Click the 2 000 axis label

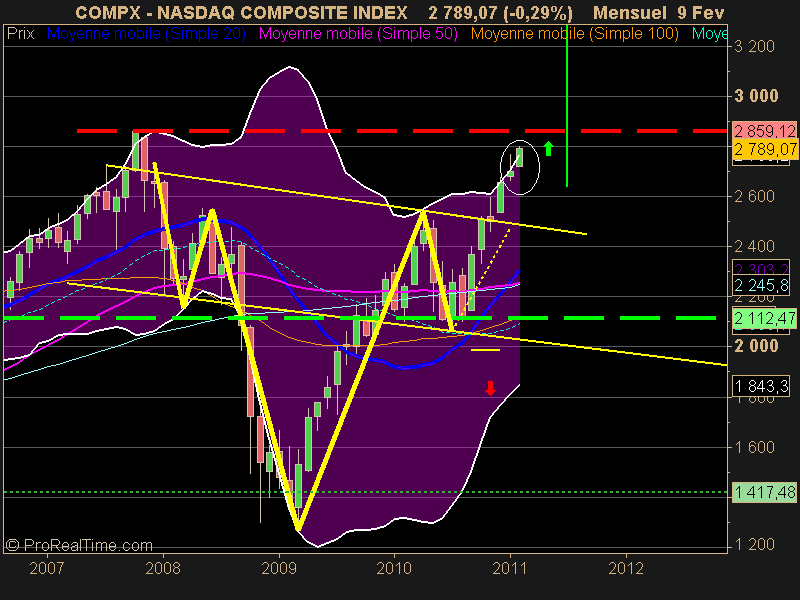click(x=756, y=346)
